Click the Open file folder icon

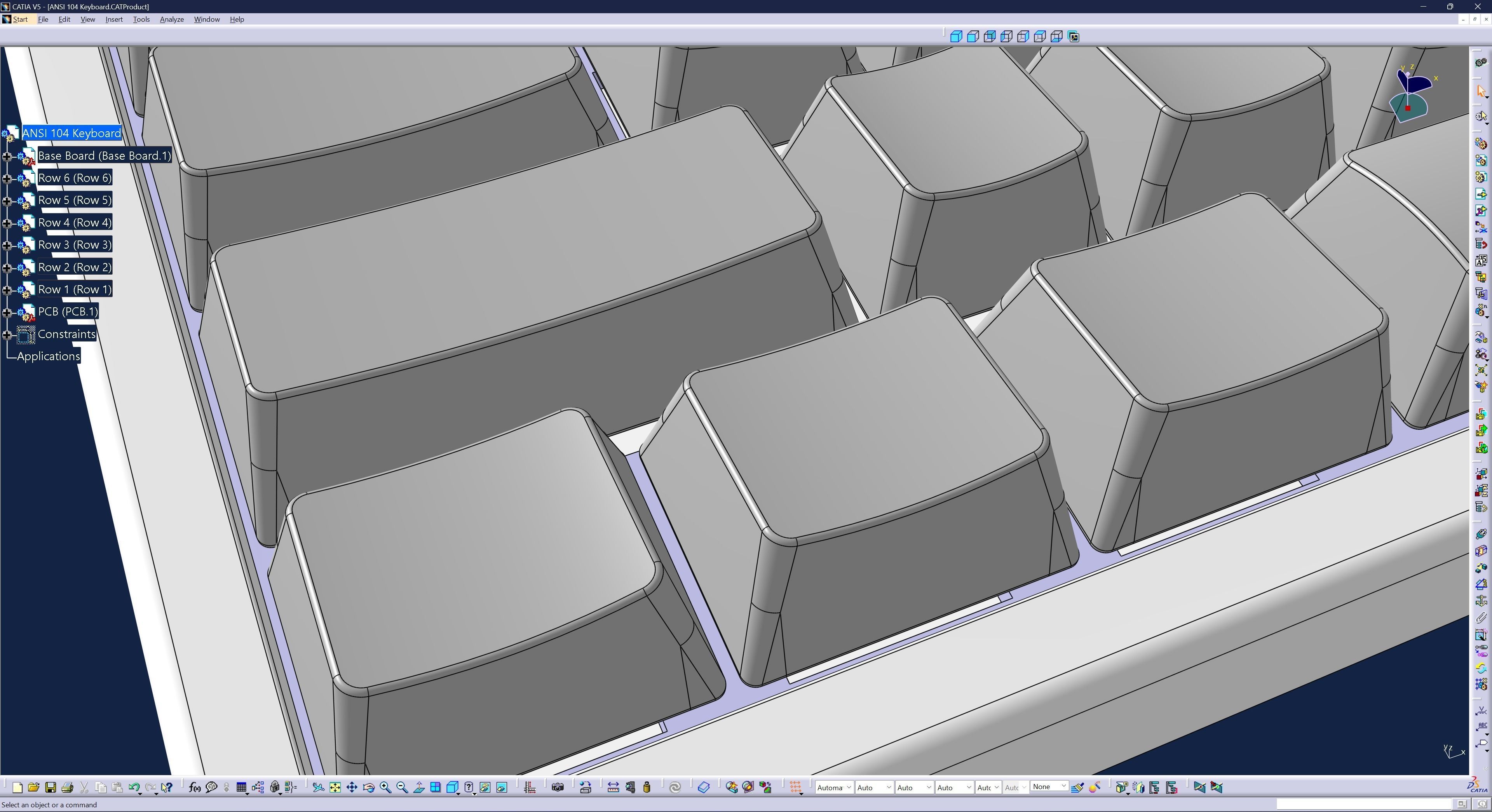click(33, 788)
